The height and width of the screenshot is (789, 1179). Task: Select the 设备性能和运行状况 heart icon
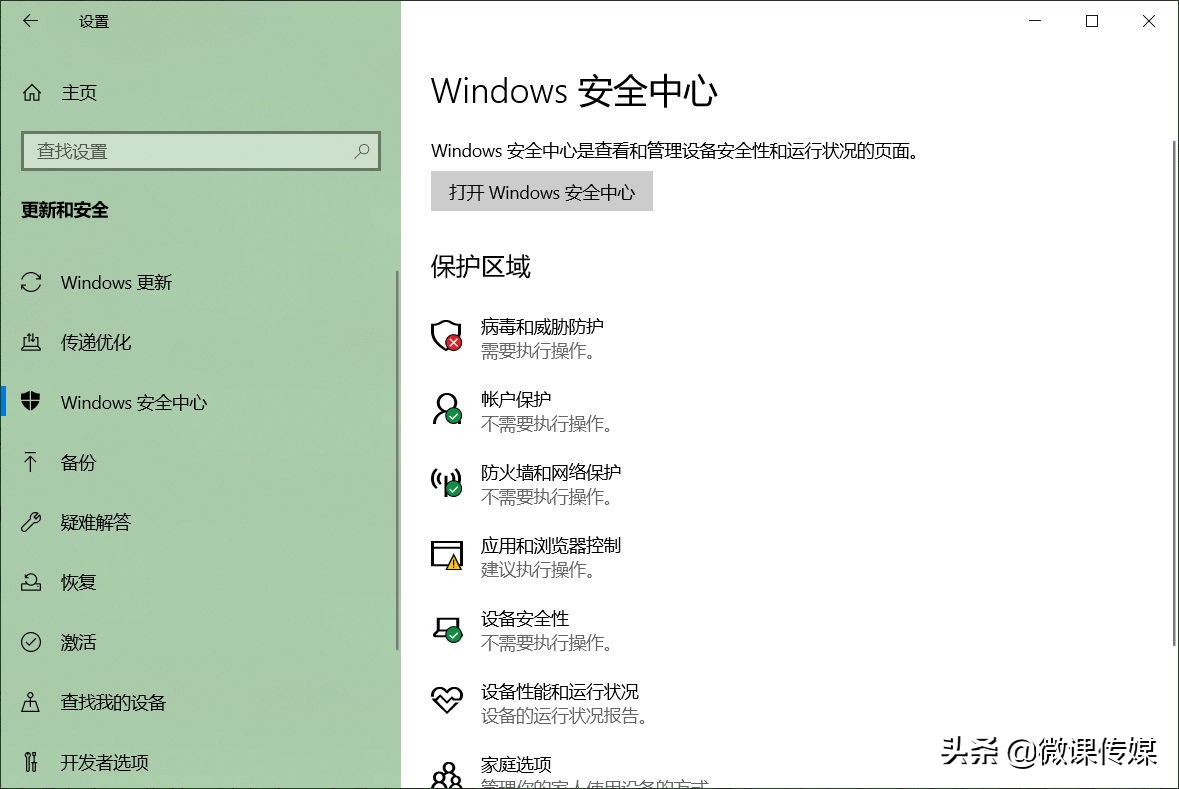point(446,702)
